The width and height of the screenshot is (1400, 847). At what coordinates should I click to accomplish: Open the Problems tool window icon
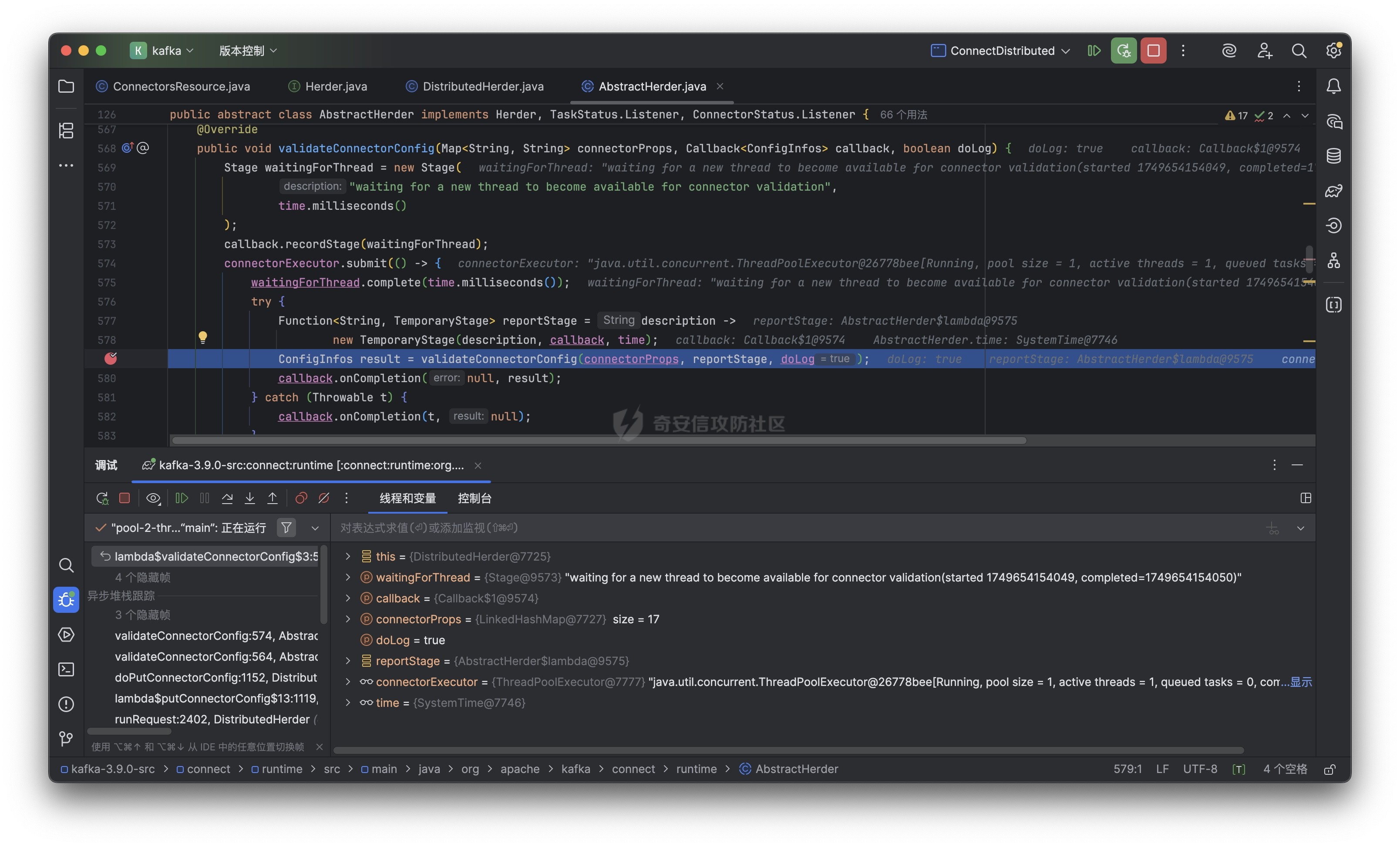click(66, 704)
